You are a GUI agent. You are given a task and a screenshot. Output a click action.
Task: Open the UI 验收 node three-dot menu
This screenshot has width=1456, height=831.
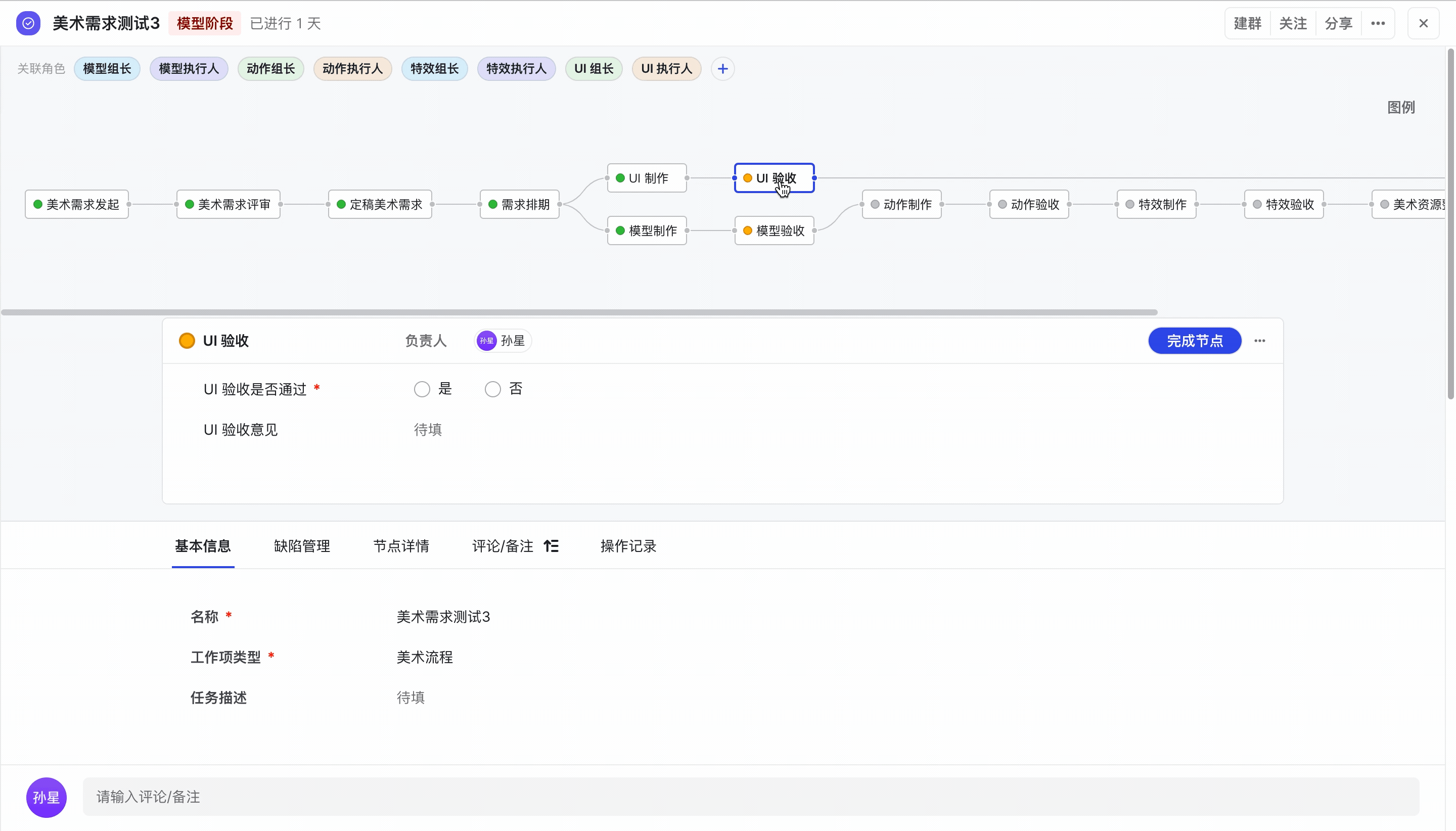point(1260,341)
